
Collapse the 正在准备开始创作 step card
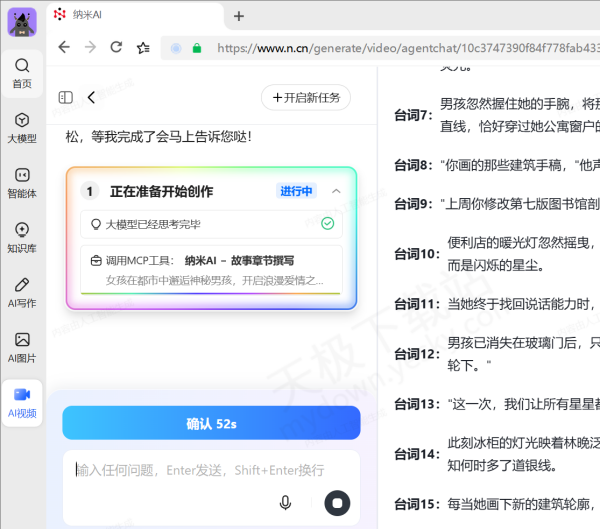[336, 191]
